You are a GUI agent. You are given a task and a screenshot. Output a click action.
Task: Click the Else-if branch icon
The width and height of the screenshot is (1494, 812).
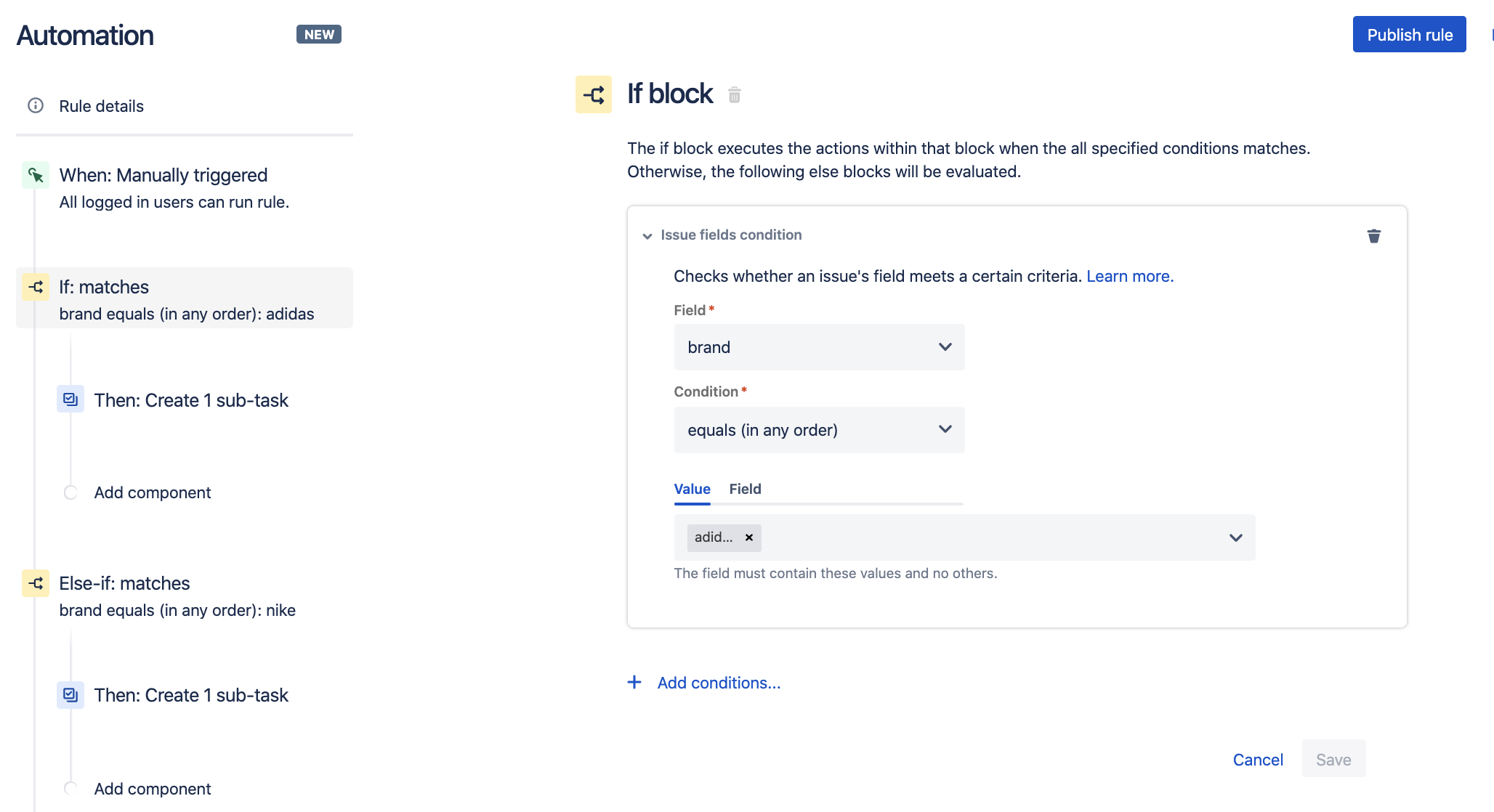pyautogui.click(x=36, y=583)
